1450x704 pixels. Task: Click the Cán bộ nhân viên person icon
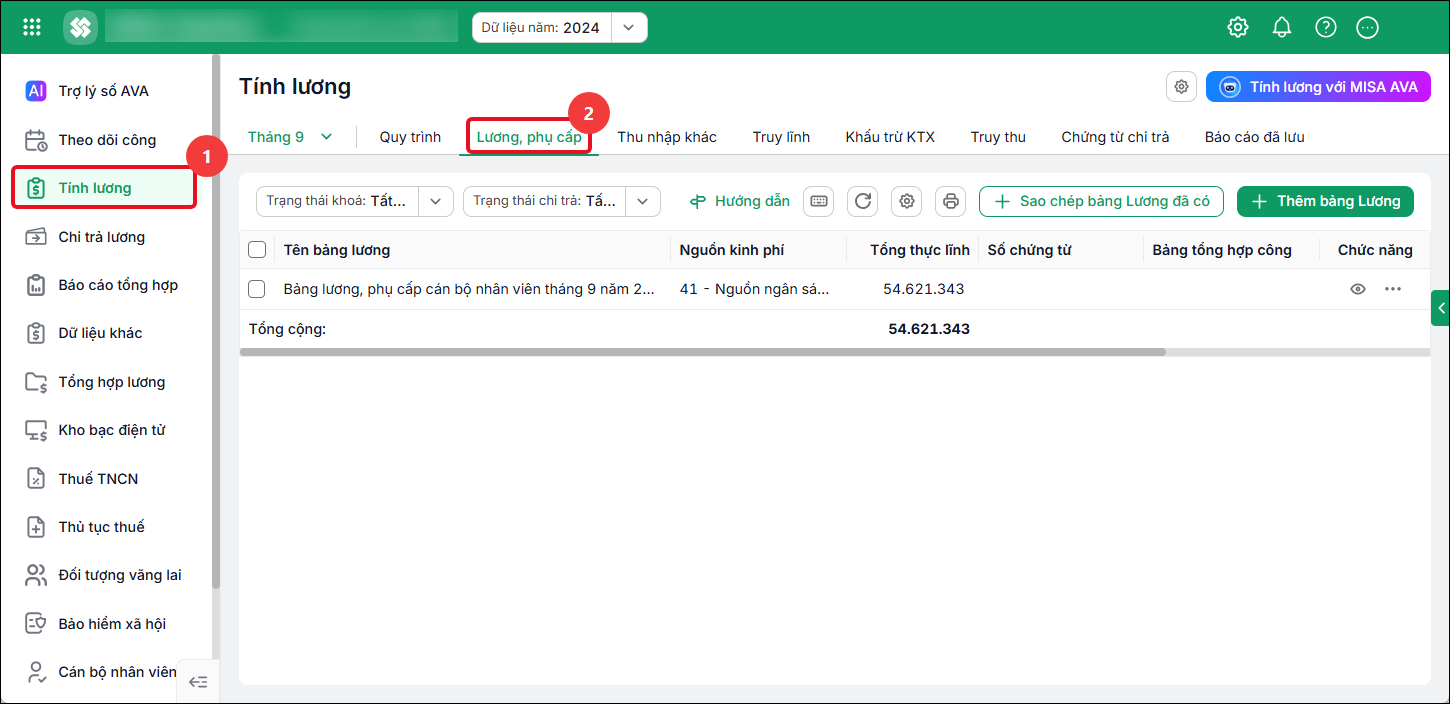(x=36, y=672)
